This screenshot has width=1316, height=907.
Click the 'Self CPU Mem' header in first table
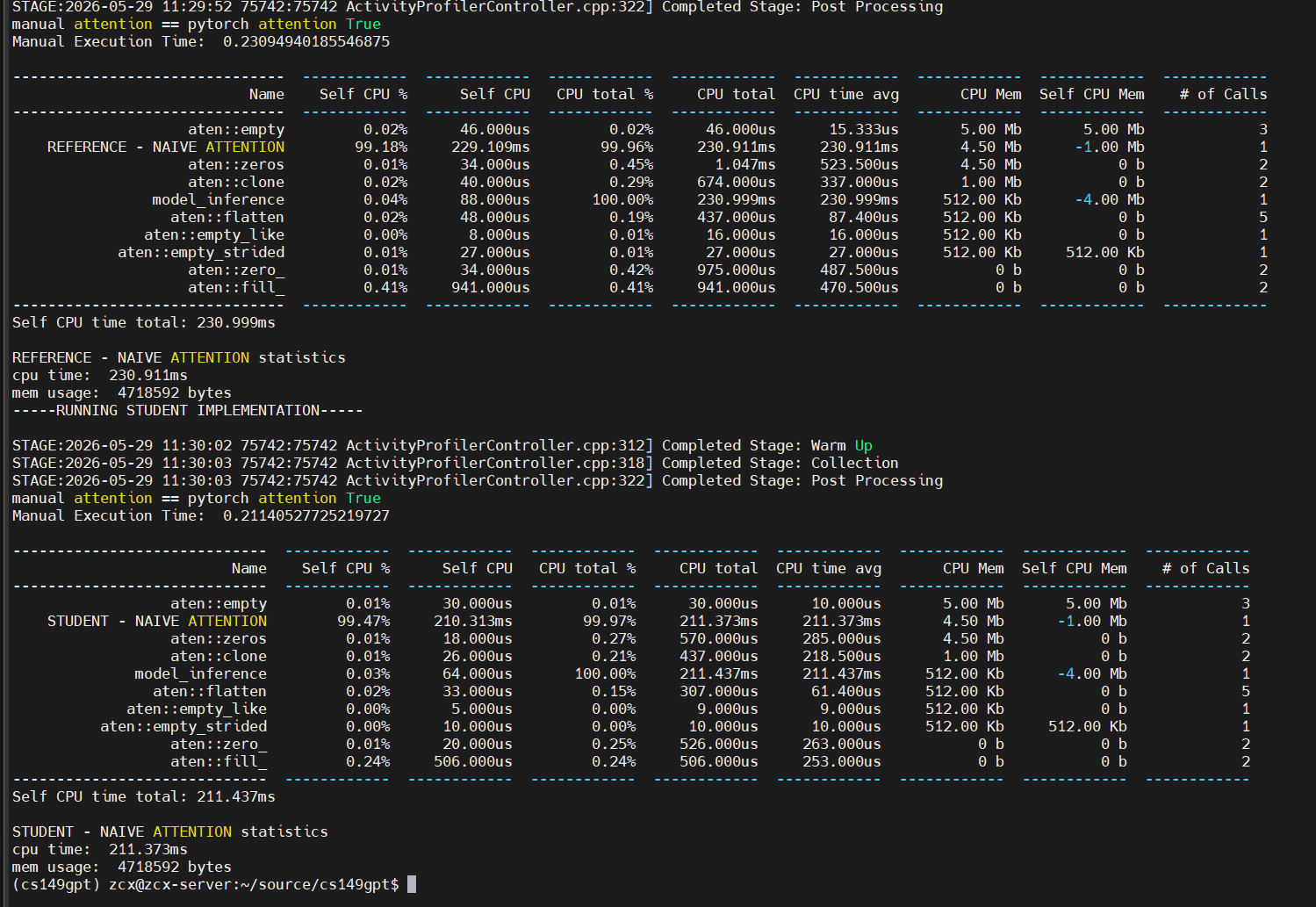click(x=1092, y=94)
